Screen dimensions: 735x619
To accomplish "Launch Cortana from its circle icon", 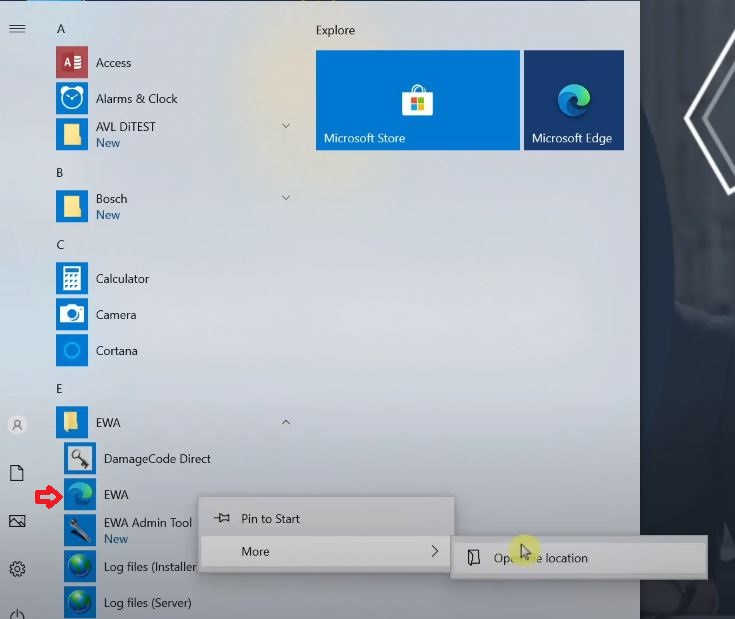I will point(72,350).
